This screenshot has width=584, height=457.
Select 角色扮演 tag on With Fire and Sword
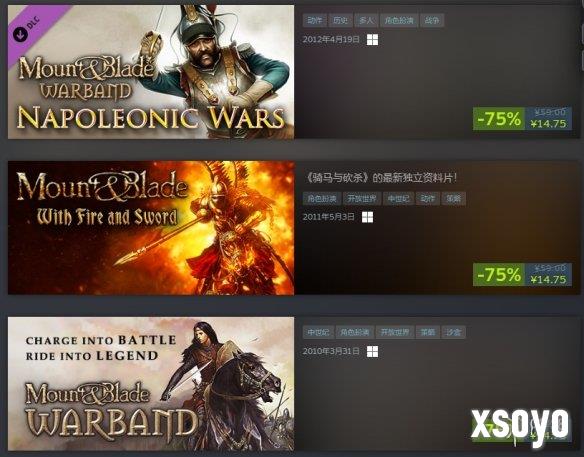(321, 199)
